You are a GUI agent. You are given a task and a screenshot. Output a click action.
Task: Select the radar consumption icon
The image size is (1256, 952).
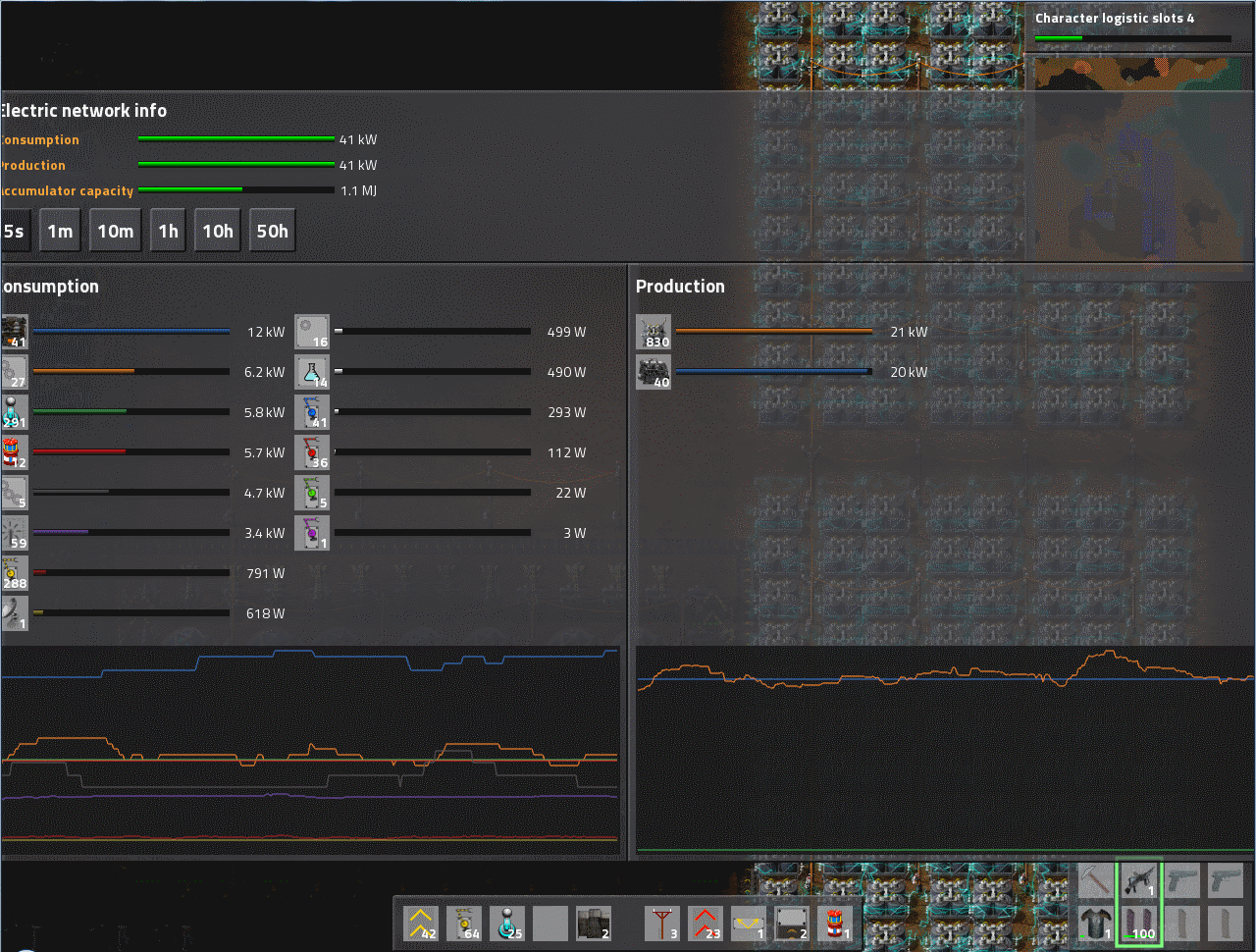pyautogui.click(x=15, y=613)
